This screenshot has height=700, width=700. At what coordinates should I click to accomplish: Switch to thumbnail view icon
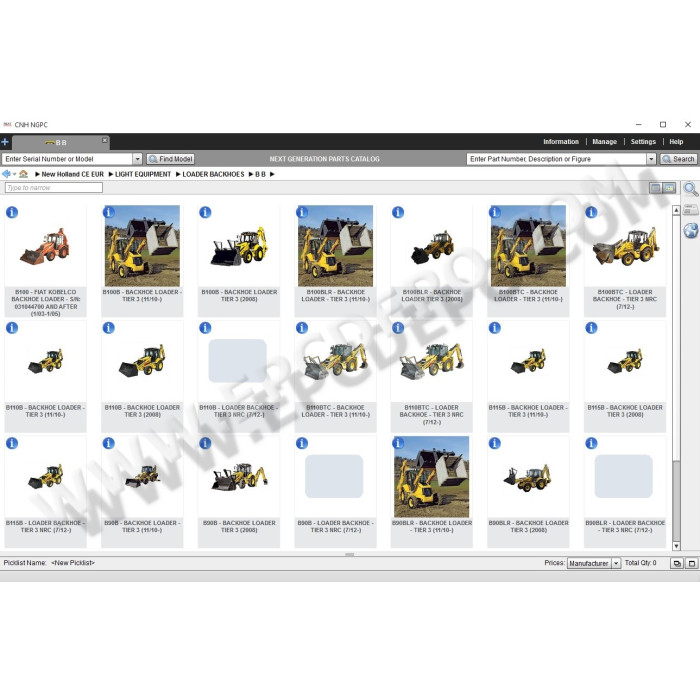669,188
